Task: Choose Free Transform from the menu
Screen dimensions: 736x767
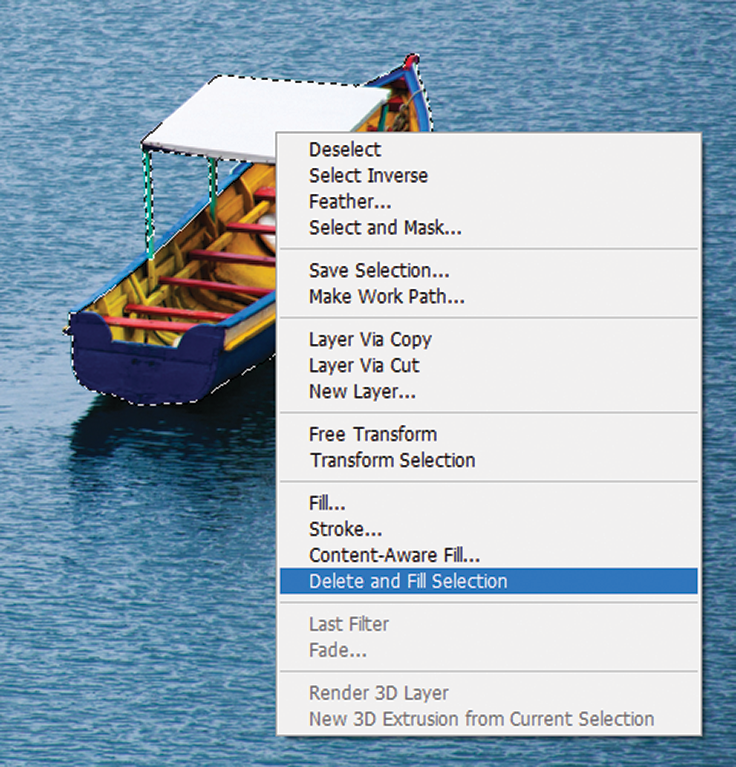Action: pyautogui.click(x=373, y=435)
